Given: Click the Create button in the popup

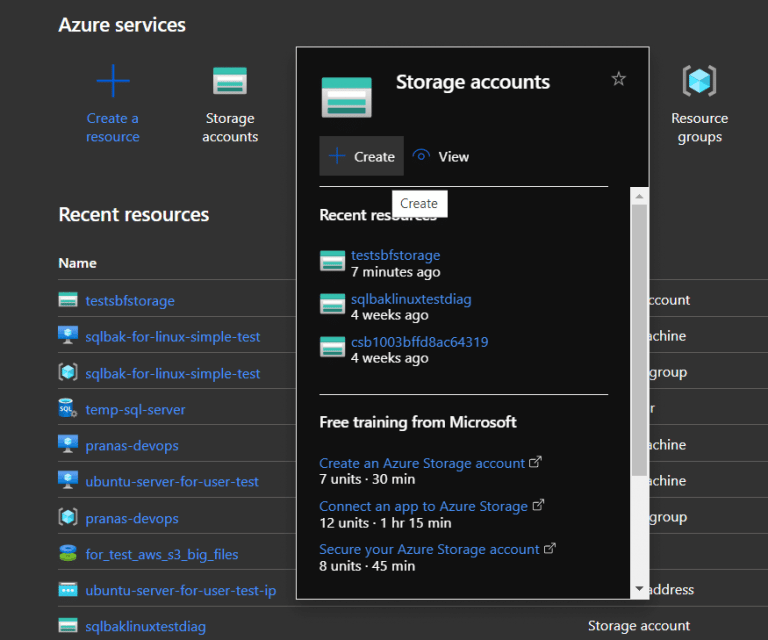Looking at the screenshot, I should click(362, 157).
